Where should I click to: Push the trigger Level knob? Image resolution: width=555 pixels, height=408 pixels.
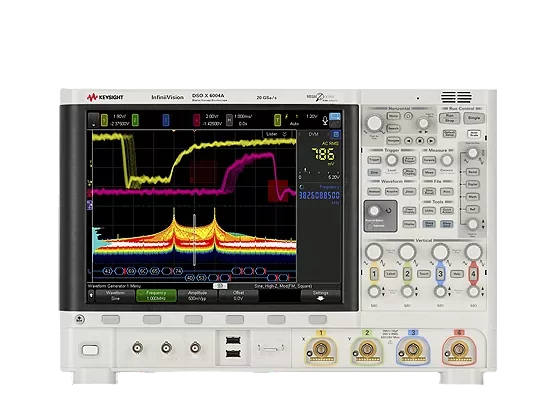tap(391, 160)
